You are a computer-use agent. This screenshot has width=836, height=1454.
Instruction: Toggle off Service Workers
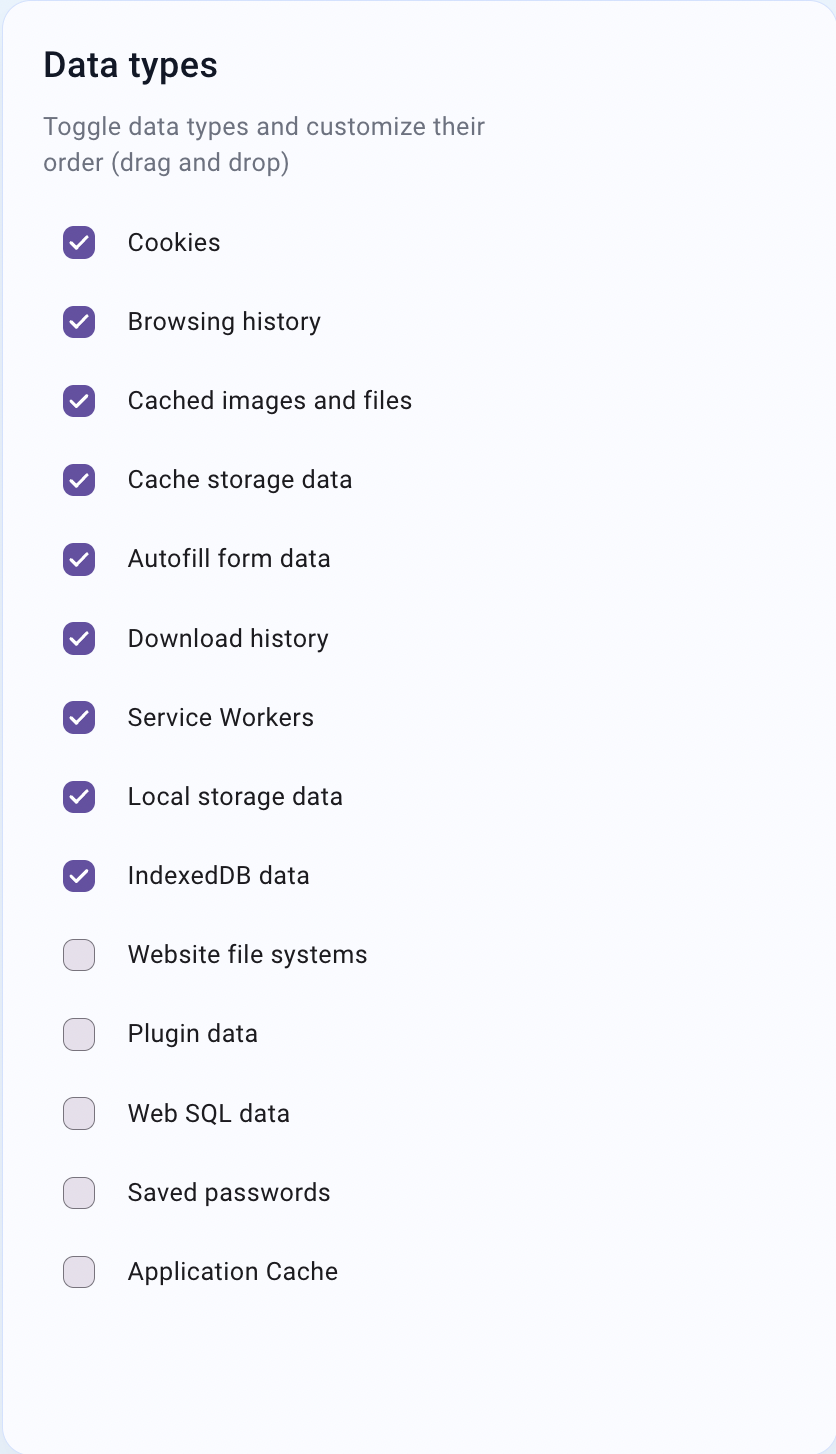click(78, 717)
